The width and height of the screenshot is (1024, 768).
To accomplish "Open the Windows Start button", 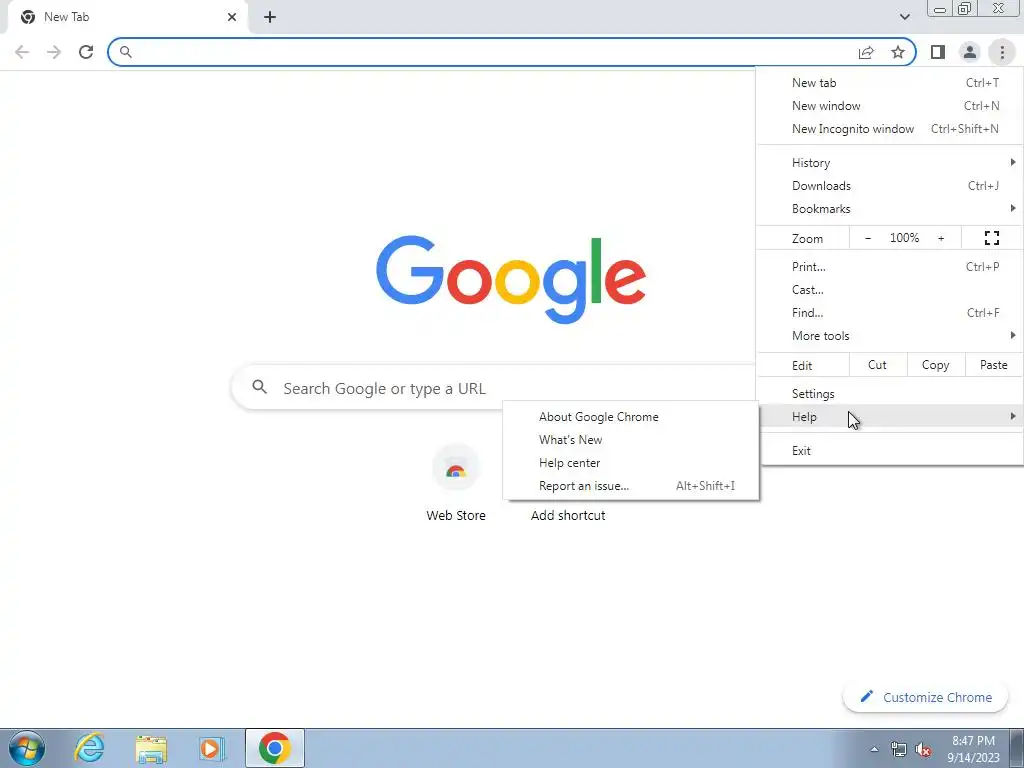I will coord(27,748).
